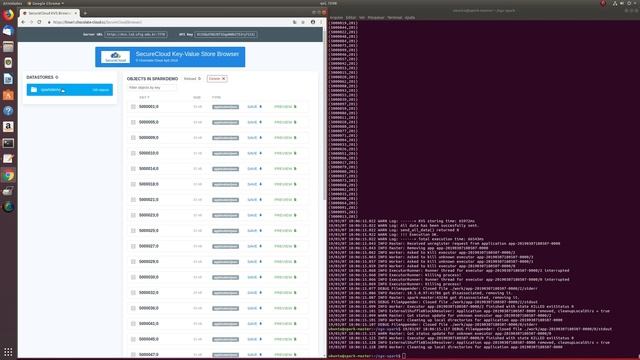640x360 pixels.
Task: Tick the checkbox for object 5000021,0
Action: coord(133,200)
